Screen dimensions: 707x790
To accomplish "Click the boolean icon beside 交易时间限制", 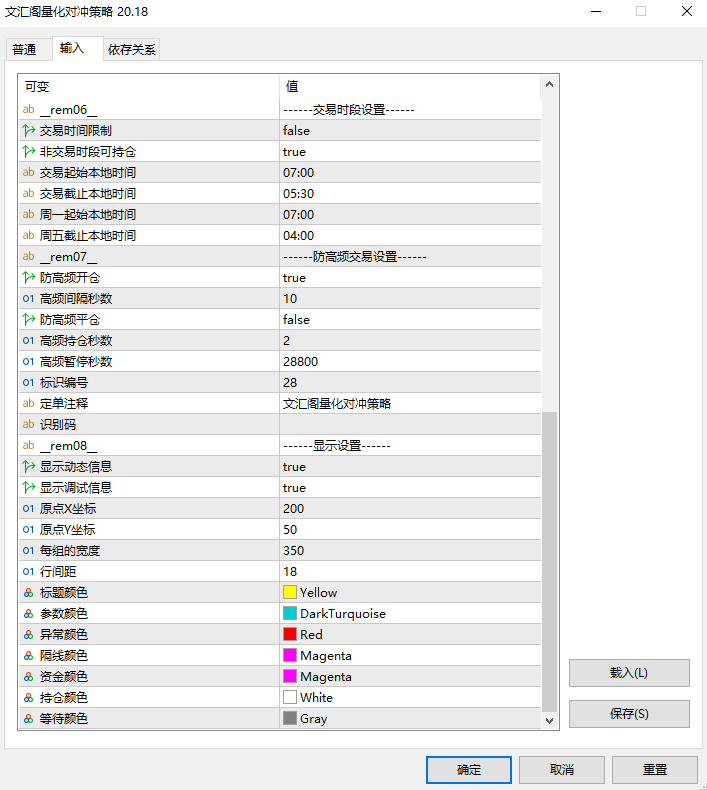I will (x=28, y=131).
